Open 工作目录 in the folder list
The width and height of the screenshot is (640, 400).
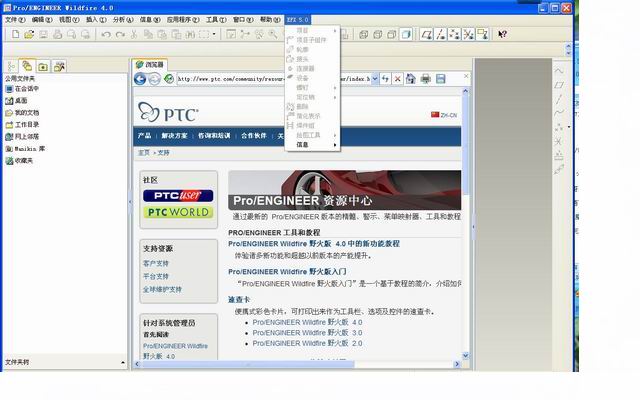tap(22, 124)
